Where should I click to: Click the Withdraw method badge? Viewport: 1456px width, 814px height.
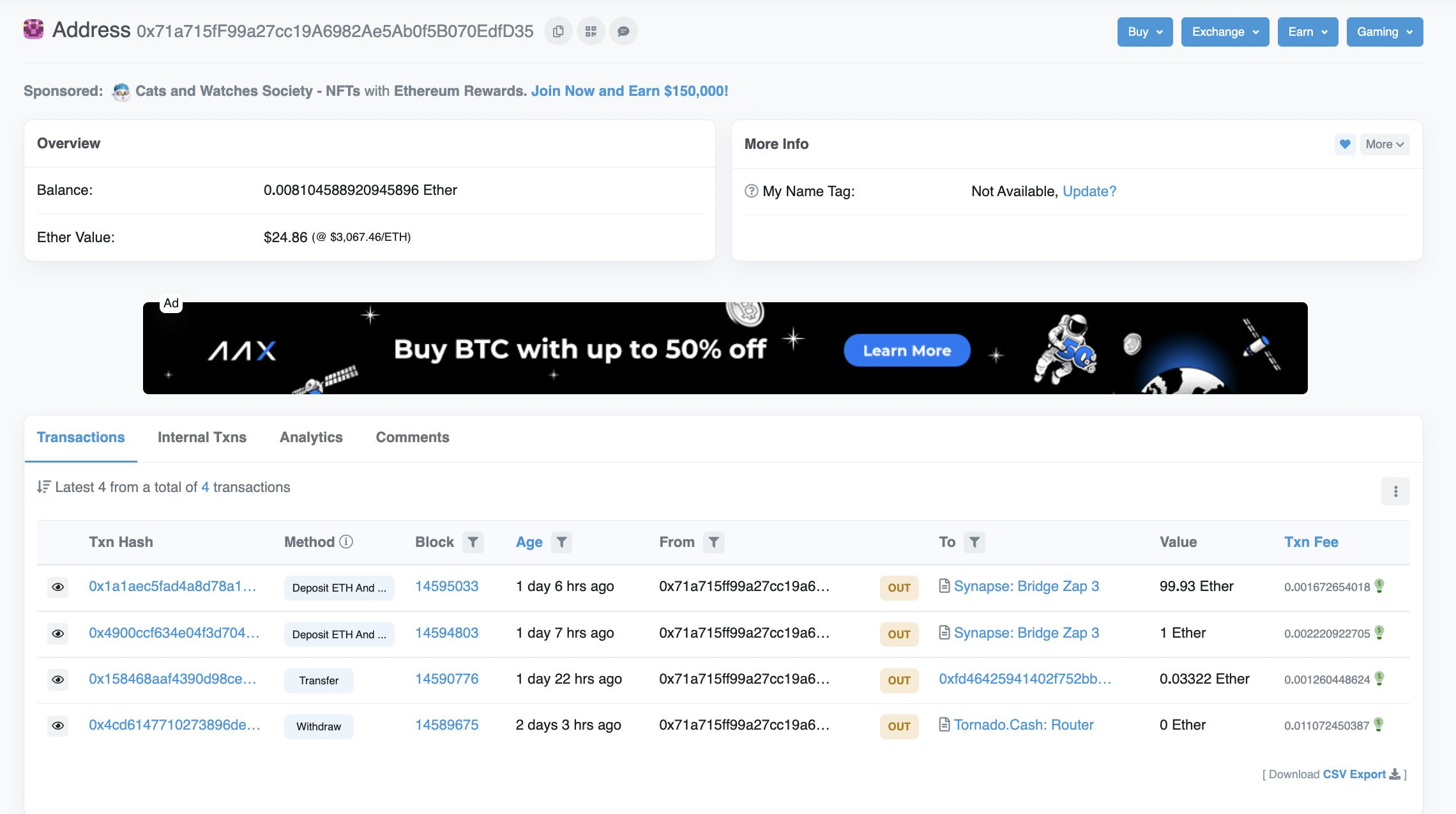(x=319, y=726)
